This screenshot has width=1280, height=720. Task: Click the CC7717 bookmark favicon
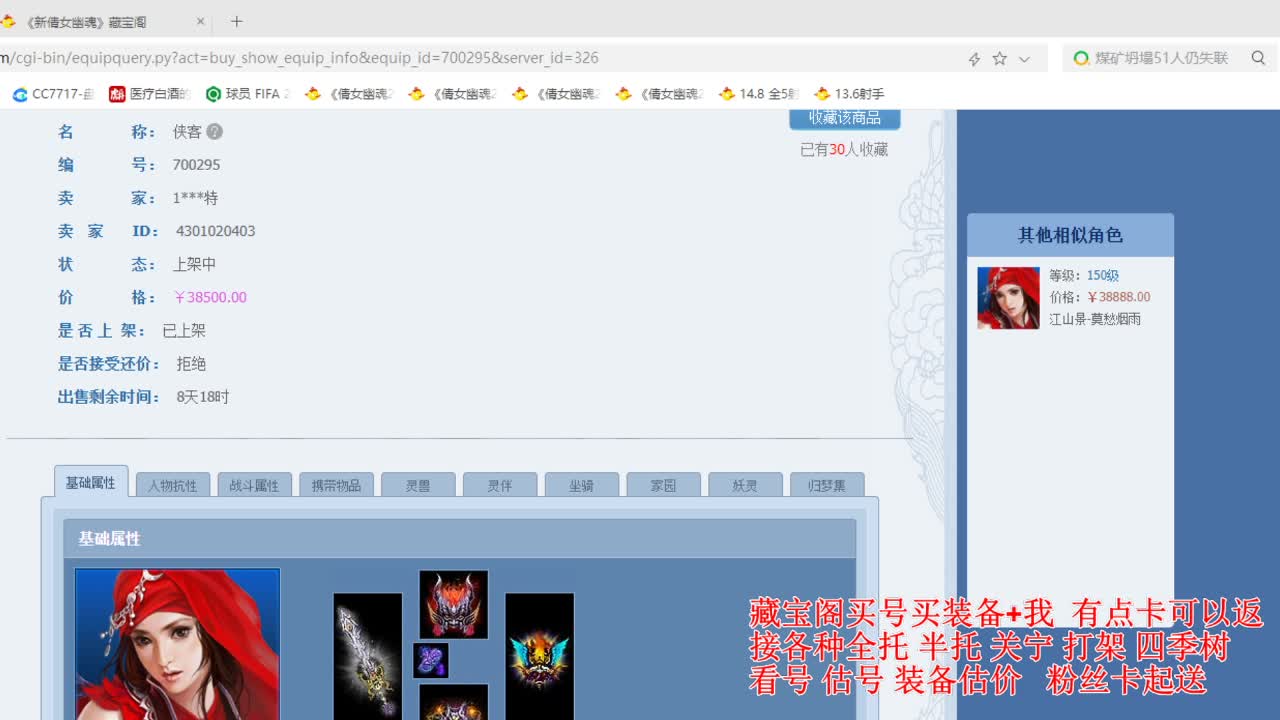tap(19, 94)
